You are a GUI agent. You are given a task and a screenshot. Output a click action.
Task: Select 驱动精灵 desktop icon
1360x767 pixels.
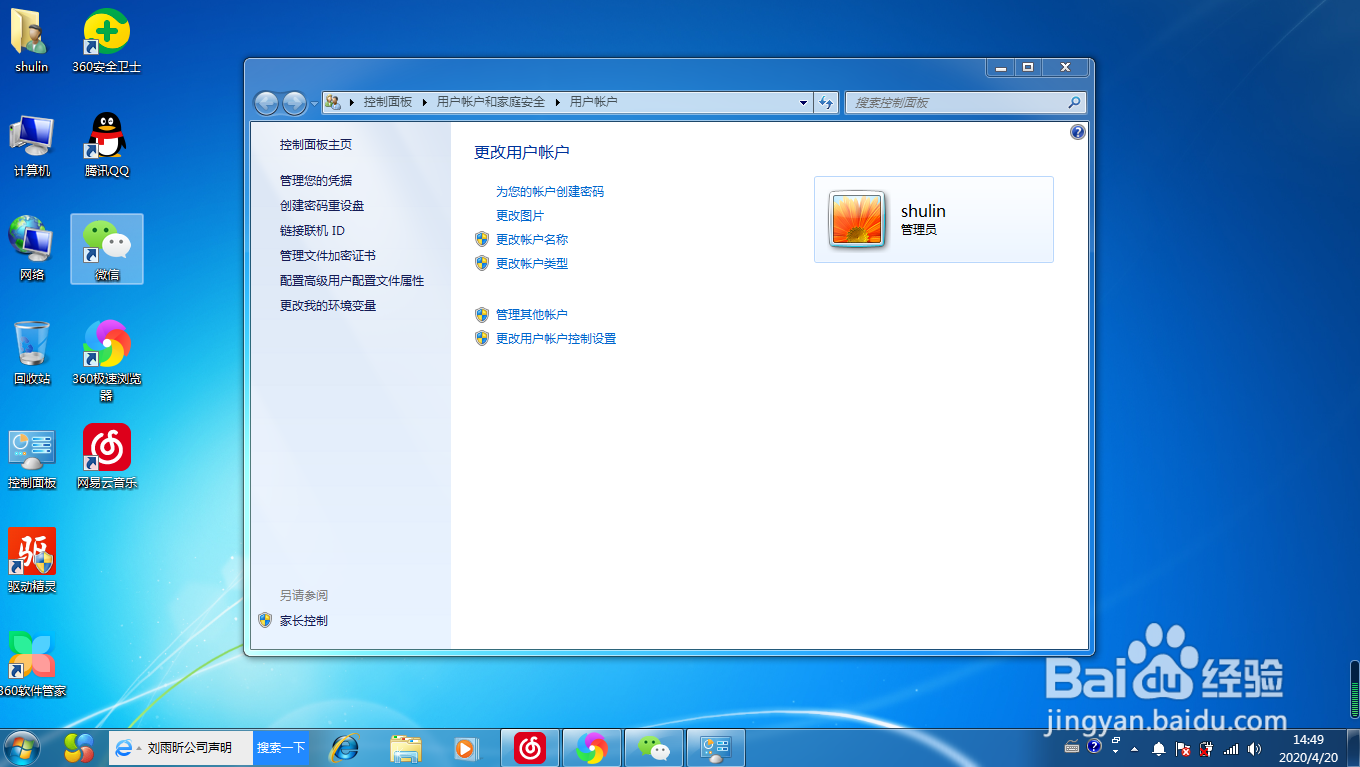click(31, 561)
